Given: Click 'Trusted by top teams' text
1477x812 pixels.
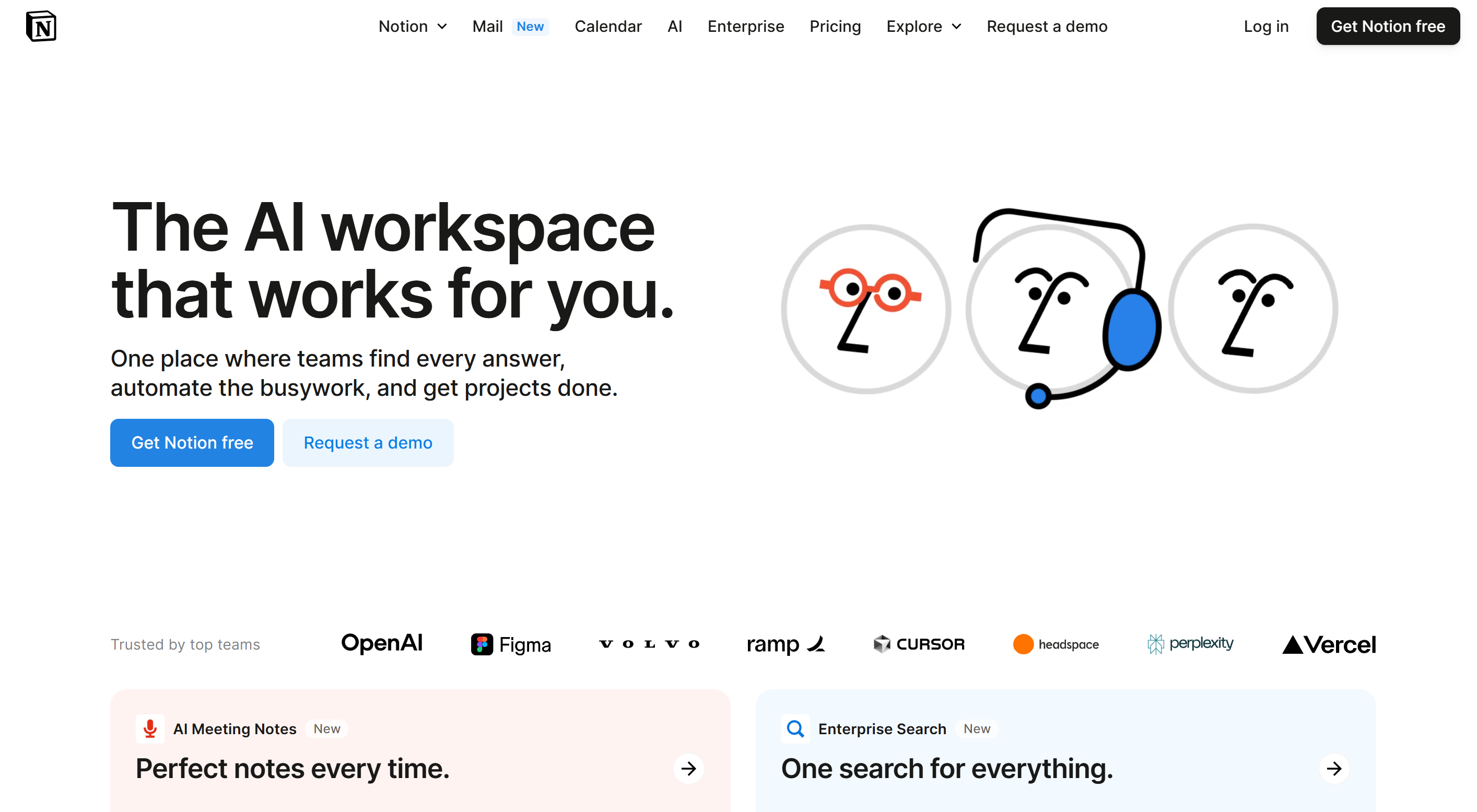Looking at the screenshot, I should coord(185,644).
